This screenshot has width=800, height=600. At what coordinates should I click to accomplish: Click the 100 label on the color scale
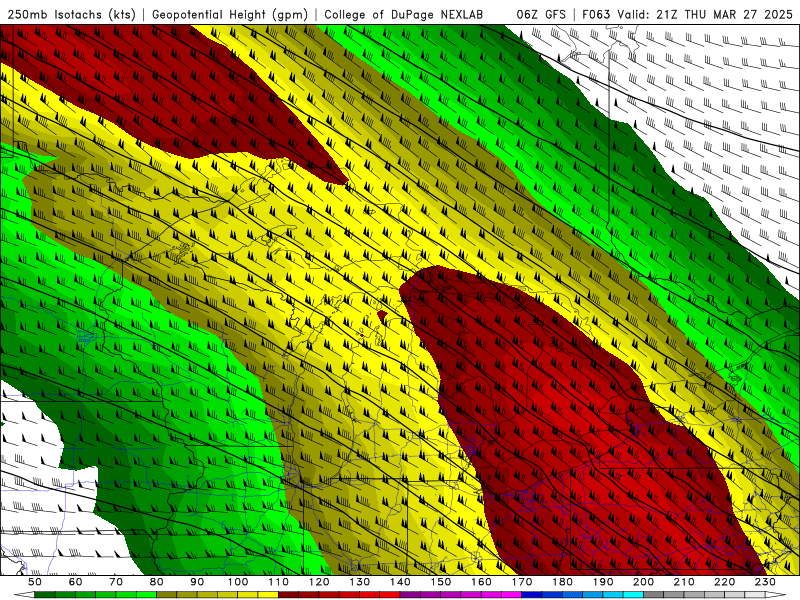[x=238, y=582]
